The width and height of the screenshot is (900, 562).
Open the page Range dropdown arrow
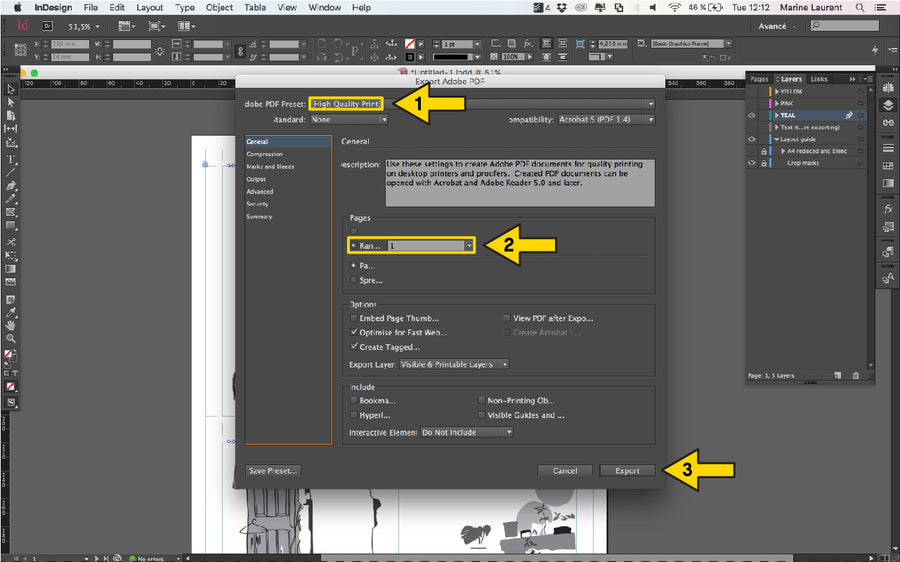coord(469,246)
